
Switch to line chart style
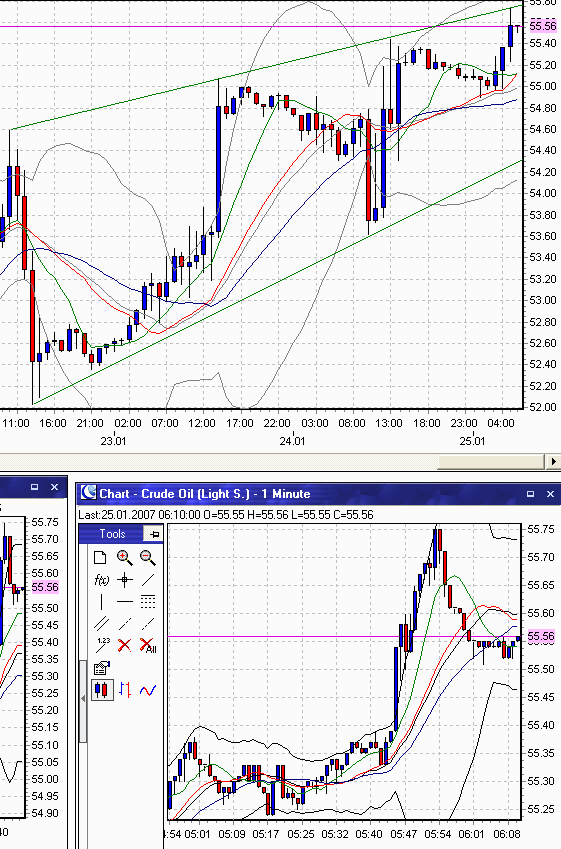point(147,690)
